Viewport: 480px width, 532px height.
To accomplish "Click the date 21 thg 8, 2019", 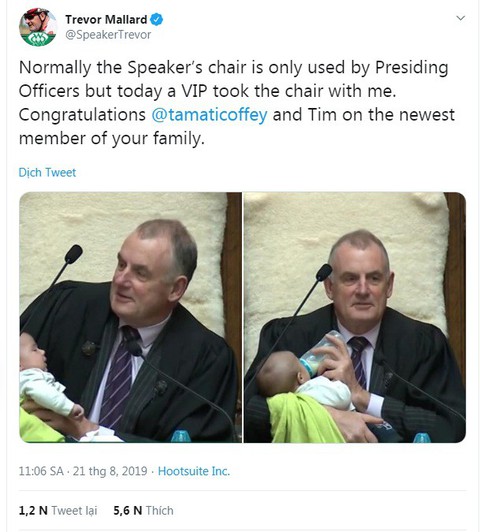I will [x=110, y=471].
